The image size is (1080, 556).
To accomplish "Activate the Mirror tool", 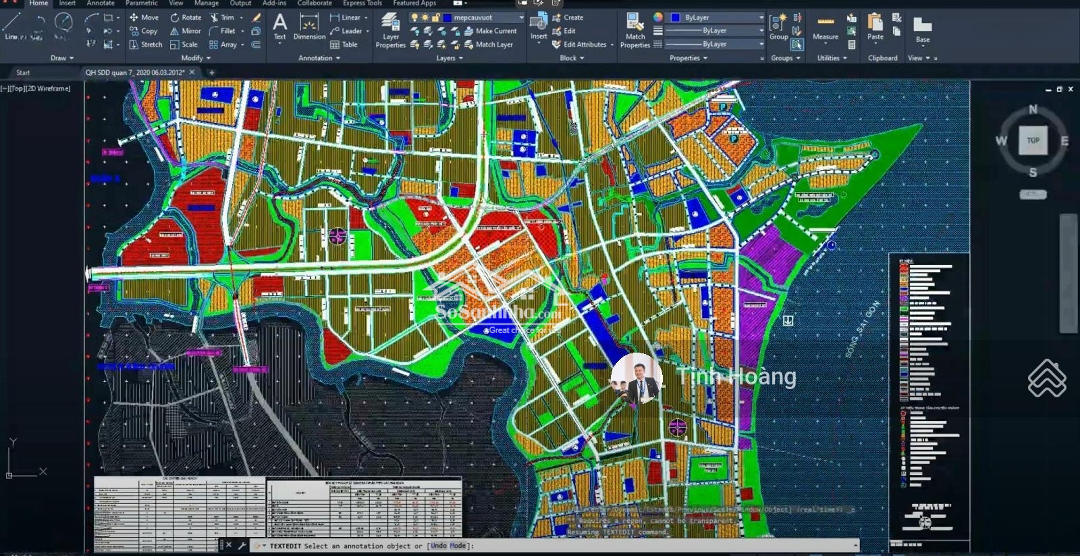I will pyautogui.click(x=185, y=31).
